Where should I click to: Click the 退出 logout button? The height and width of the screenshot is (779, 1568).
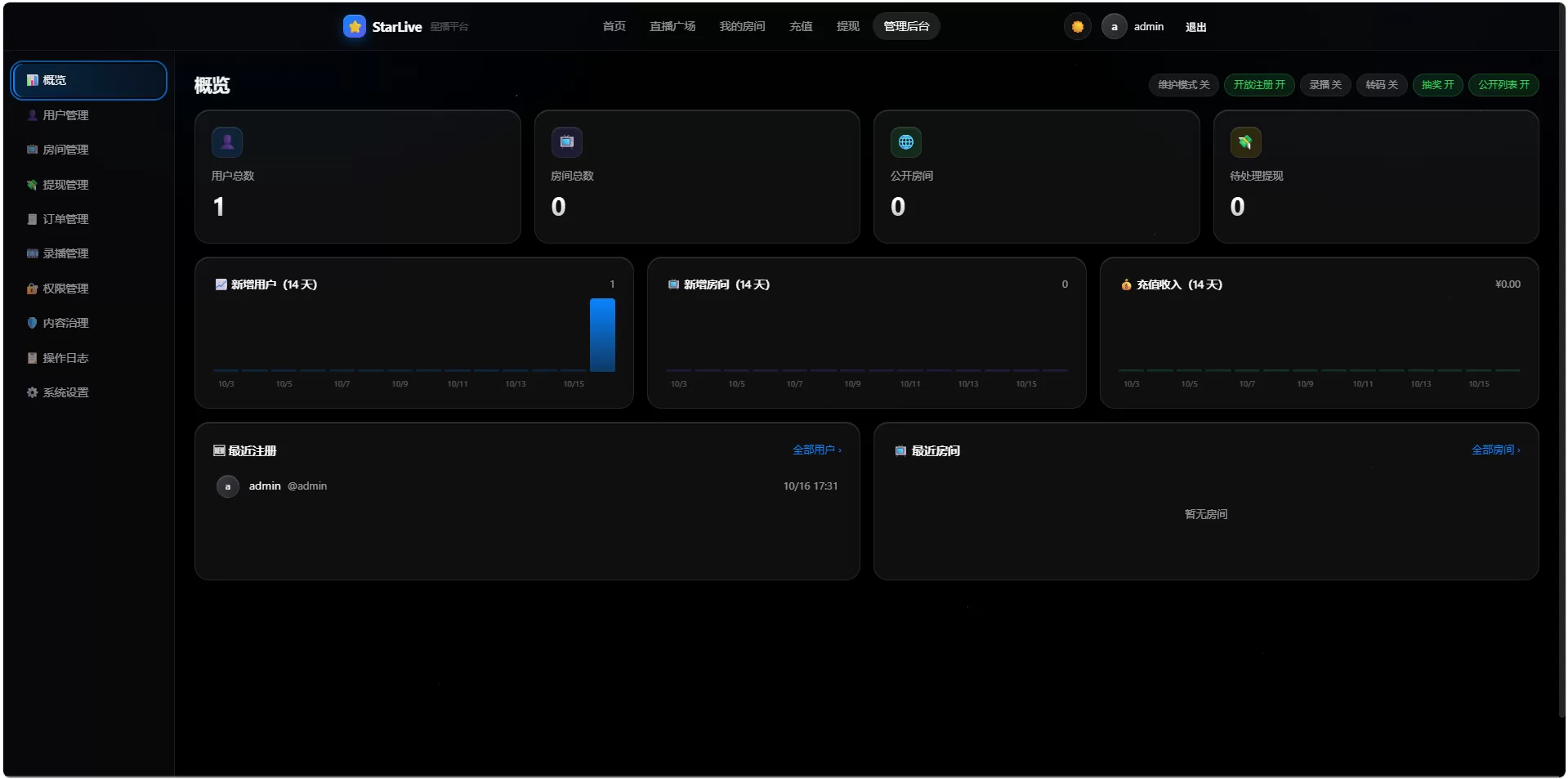pos(1196,27)
